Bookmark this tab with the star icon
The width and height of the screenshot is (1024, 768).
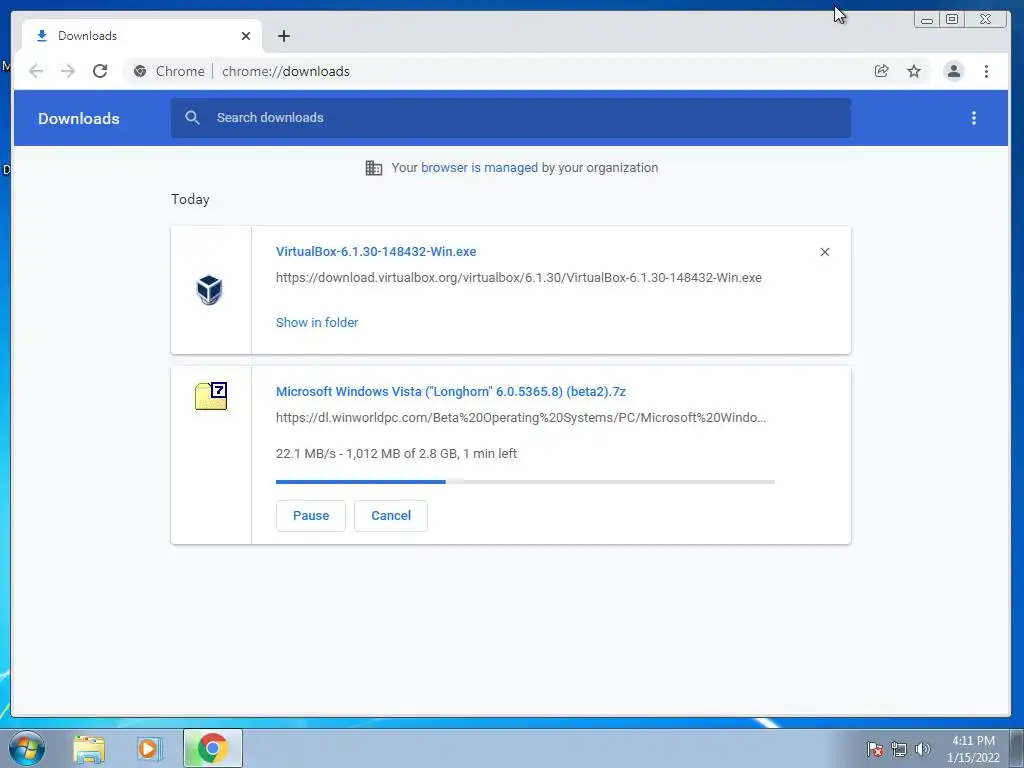pos(914,71)
